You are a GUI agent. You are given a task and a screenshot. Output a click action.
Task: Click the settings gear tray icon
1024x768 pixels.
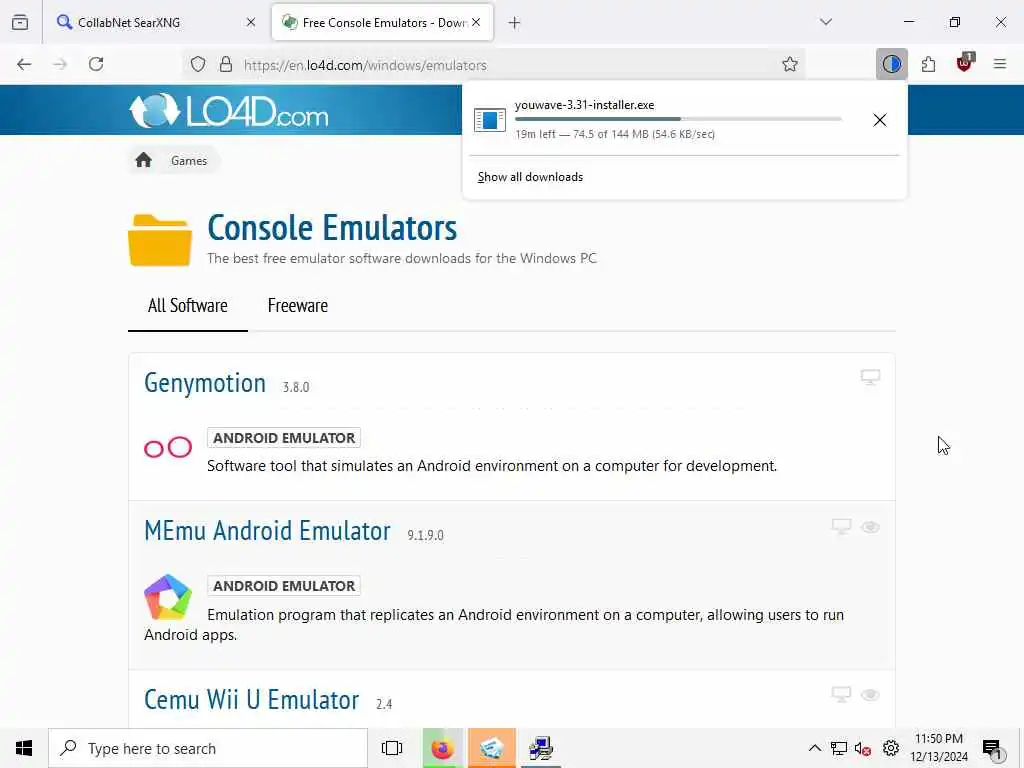[x=891, y=748]
